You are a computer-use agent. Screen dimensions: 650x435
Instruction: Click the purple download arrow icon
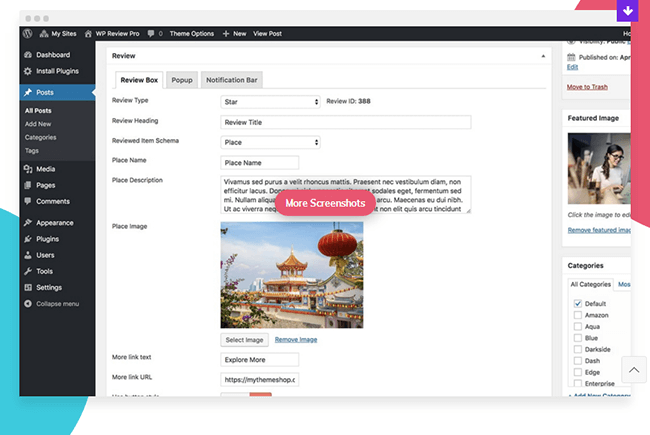click(627, 11)
